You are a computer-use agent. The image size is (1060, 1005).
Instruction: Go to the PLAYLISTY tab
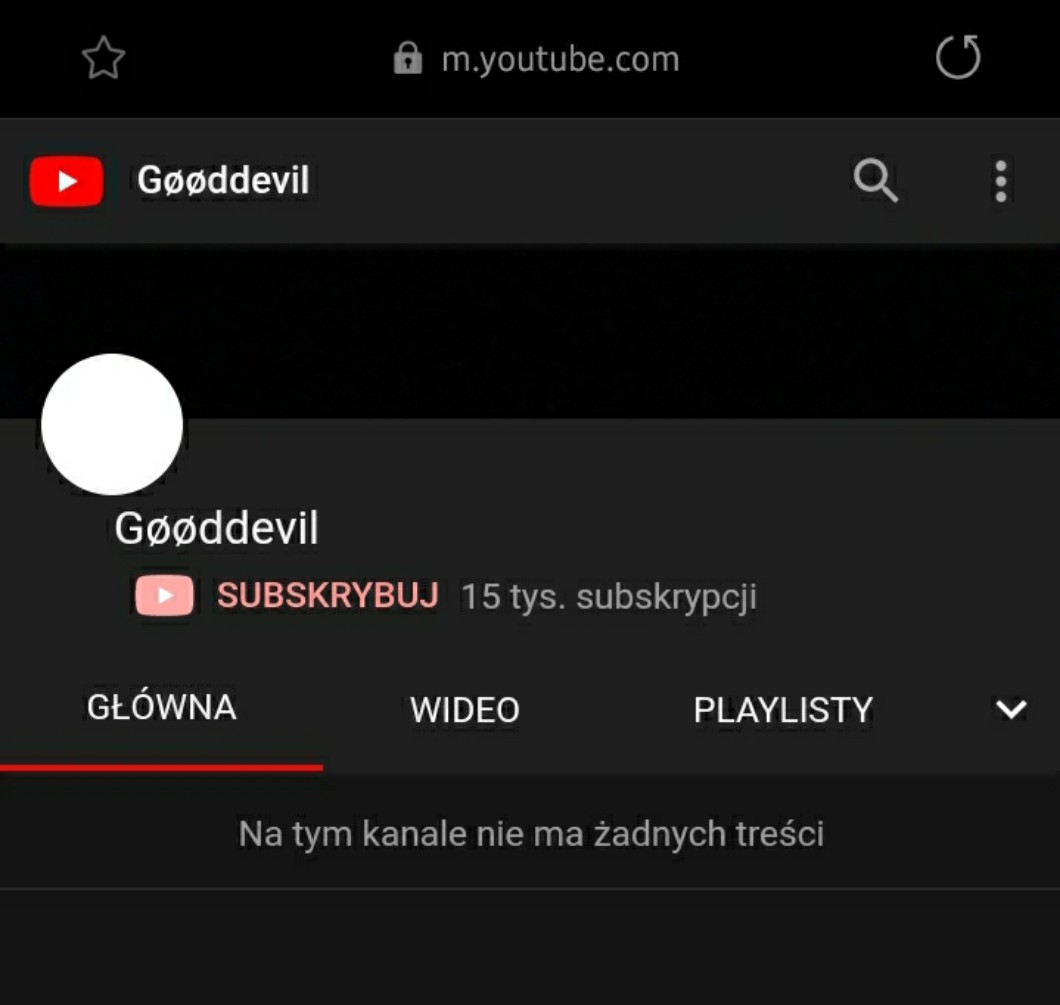(783, 710)
